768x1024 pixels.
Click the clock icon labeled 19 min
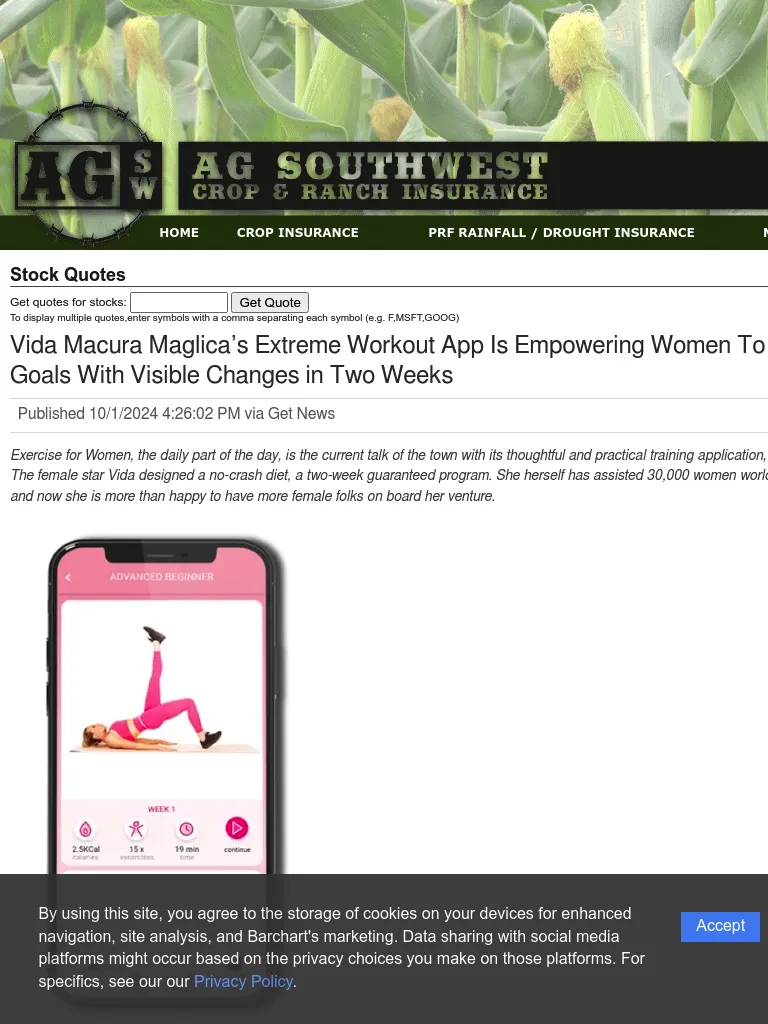pyautogui.click(x=187, y=829)
